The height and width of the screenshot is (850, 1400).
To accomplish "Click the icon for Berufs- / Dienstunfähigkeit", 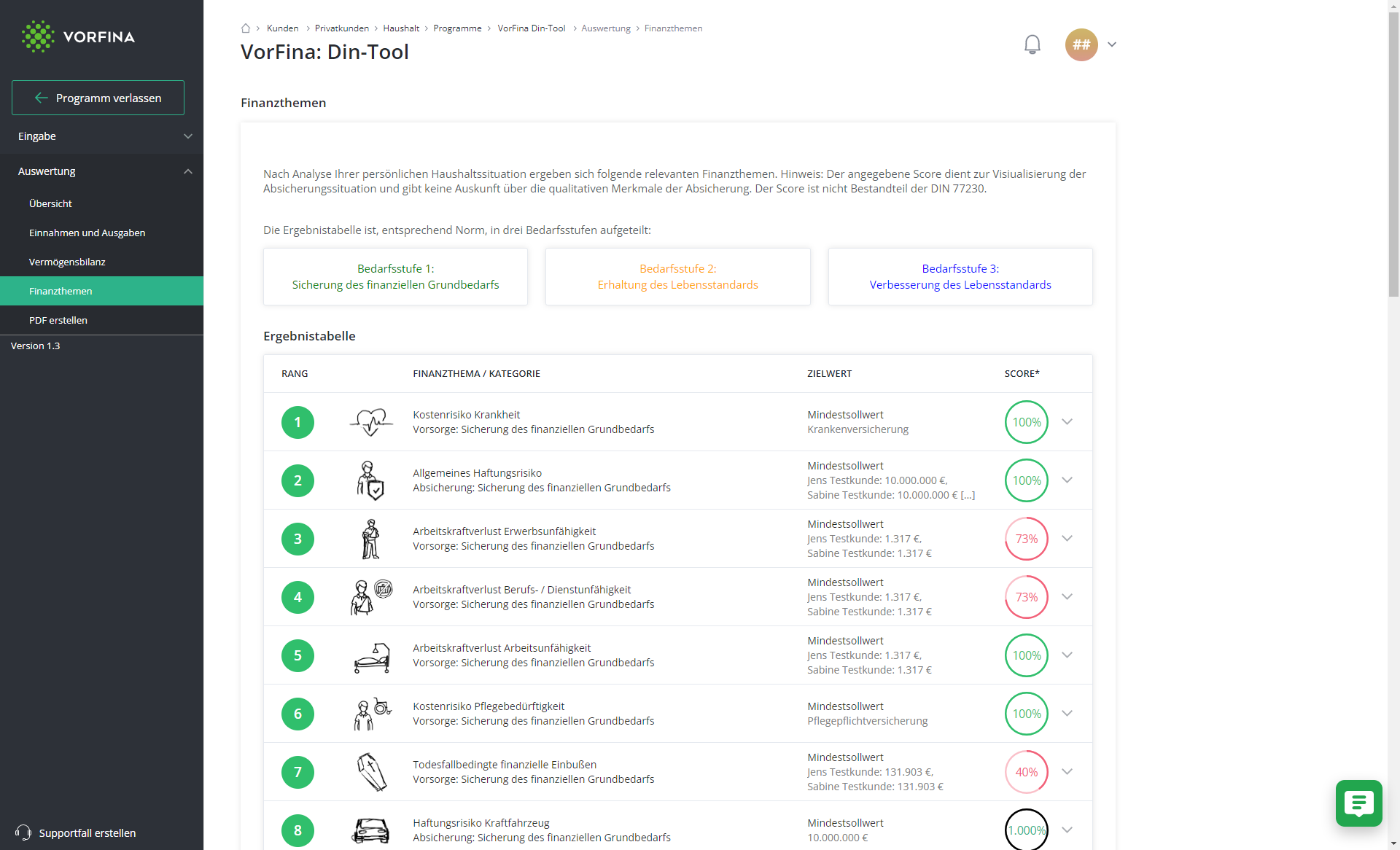I will click(x=371, y=597).
